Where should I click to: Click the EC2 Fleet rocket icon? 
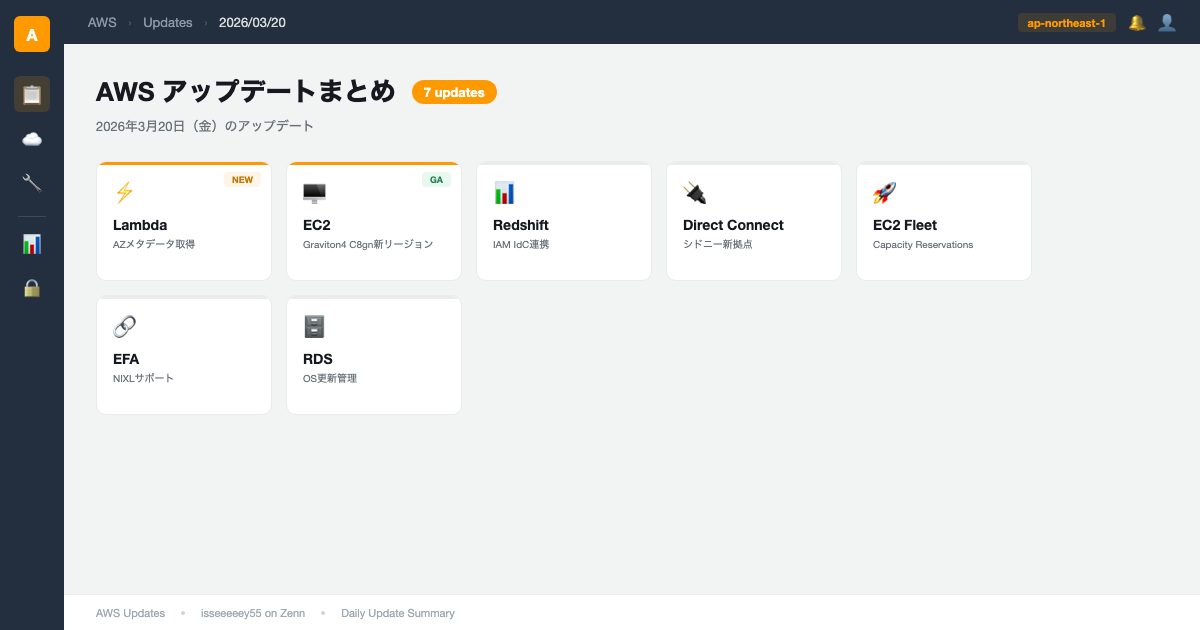[x=884, y=193]
